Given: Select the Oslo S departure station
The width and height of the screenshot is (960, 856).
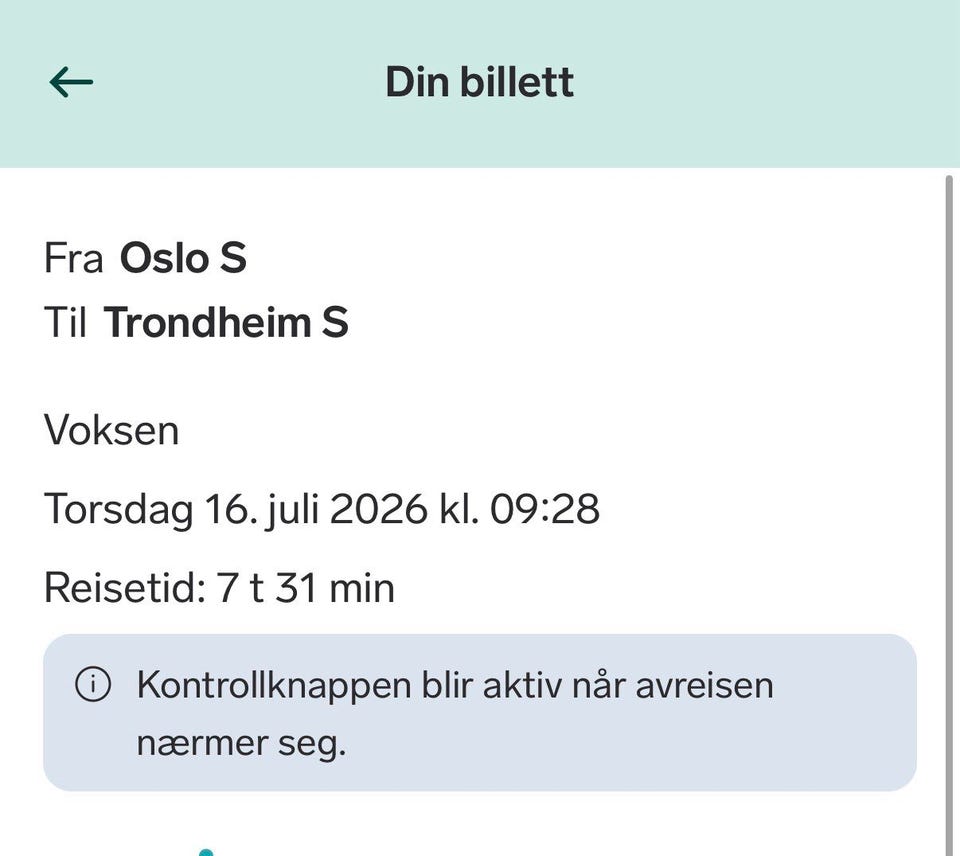Looking at the screenshot, I should [183, 258].
